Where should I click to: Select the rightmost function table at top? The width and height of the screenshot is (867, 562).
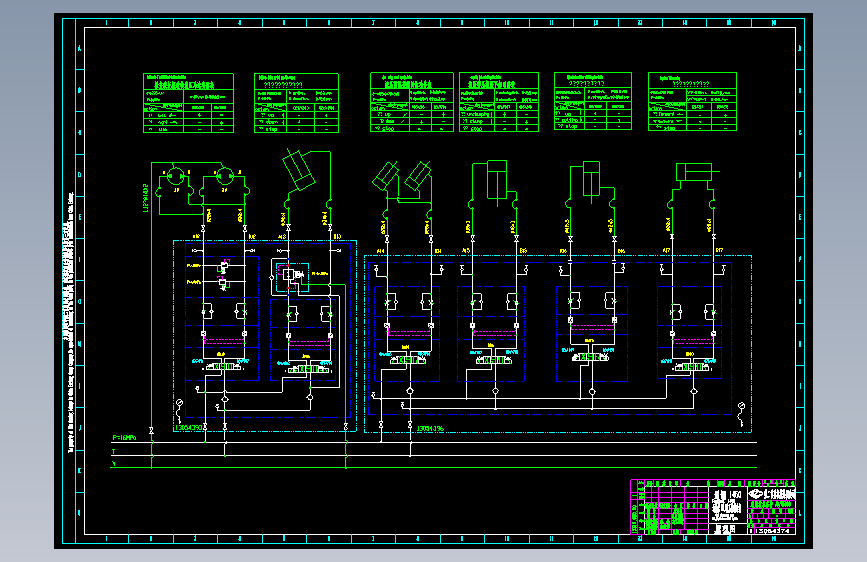(692, 101)
